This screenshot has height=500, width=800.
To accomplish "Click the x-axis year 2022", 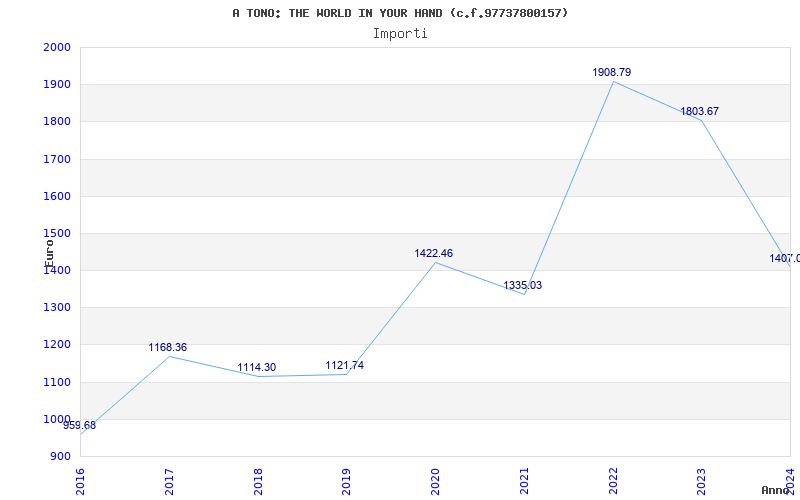I will (x=613, y=481).
